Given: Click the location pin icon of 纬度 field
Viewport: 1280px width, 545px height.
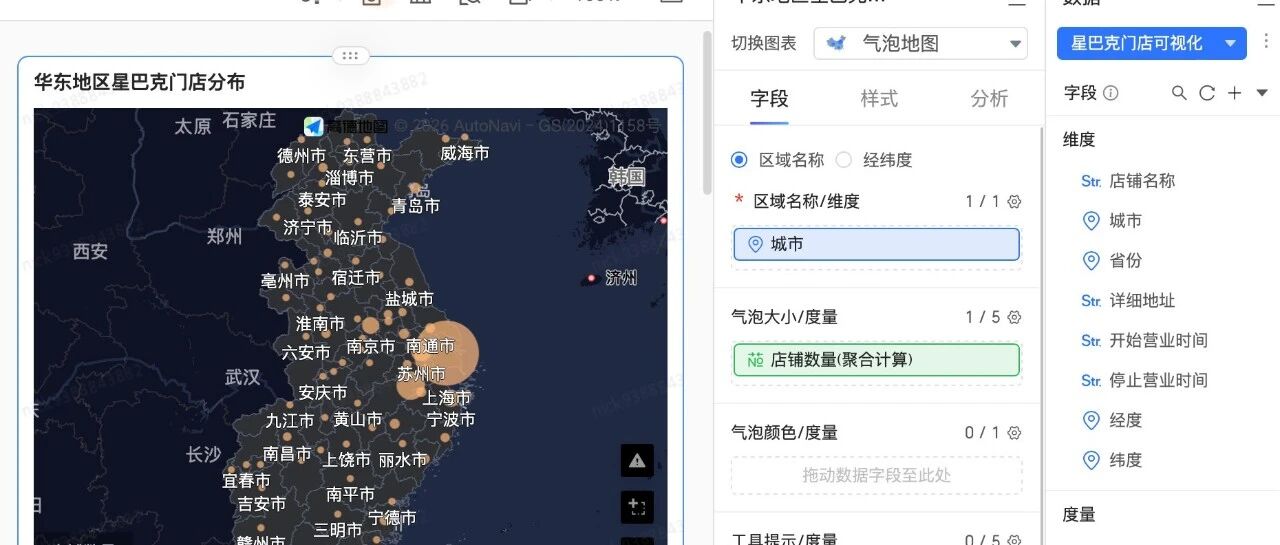Looking at the screenshot, I should (x=1091, y=461).
